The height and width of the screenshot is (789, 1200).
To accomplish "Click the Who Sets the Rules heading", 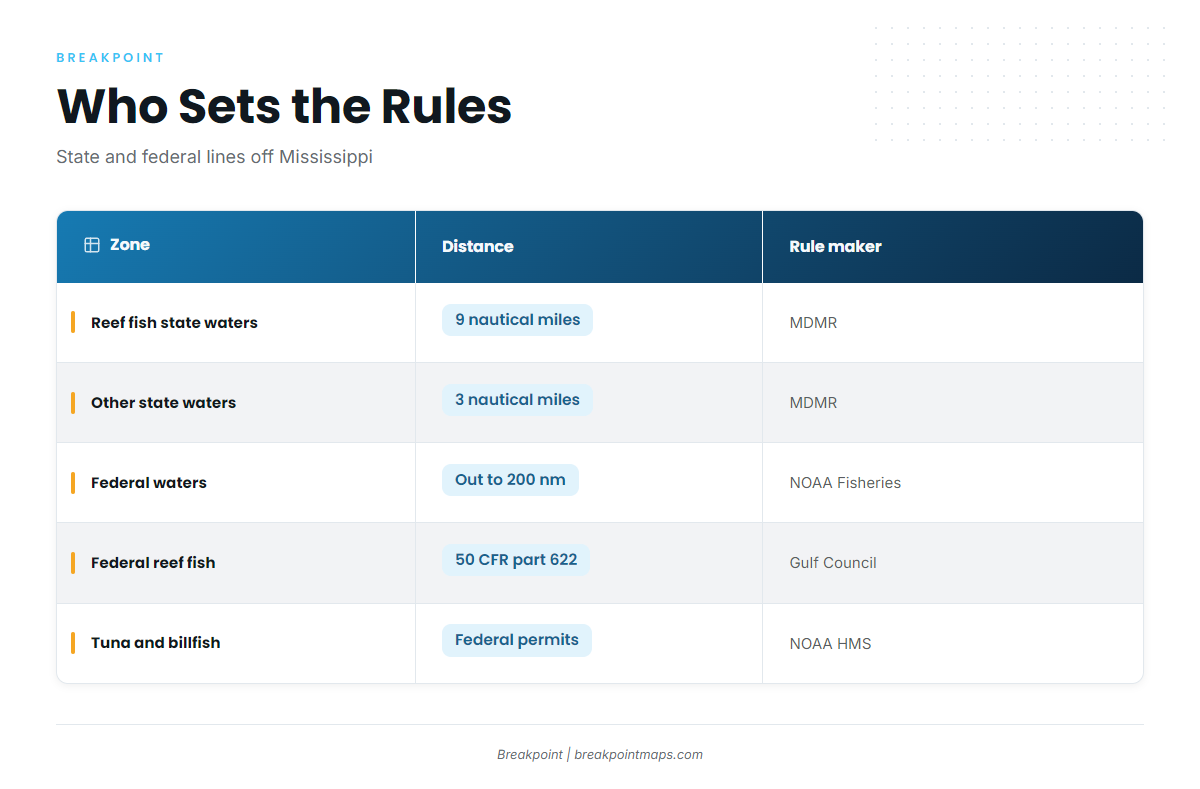I will [285, 106].
